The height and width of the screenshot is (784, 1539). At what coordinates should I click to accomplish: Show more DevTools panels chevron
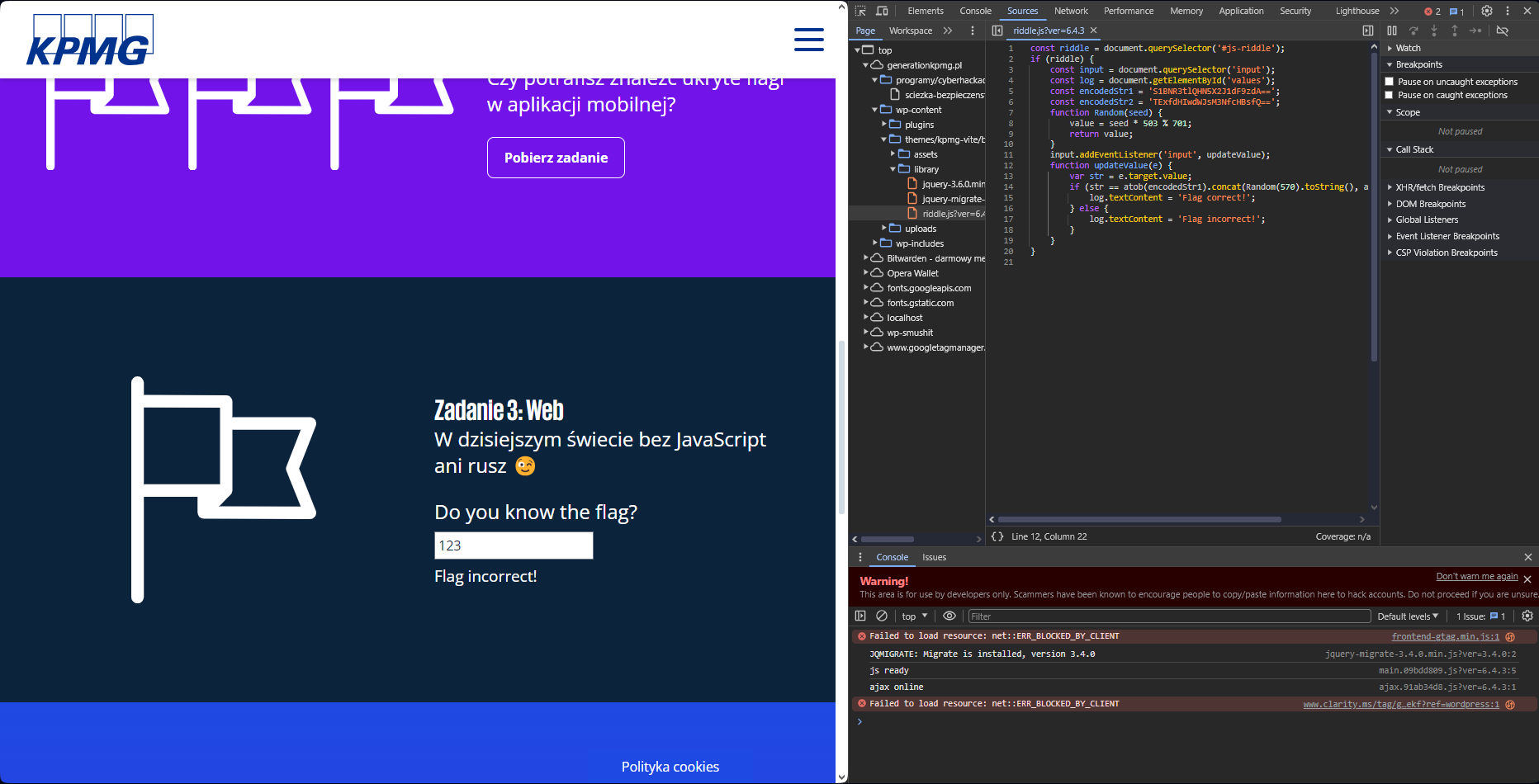click(1395, 11)
